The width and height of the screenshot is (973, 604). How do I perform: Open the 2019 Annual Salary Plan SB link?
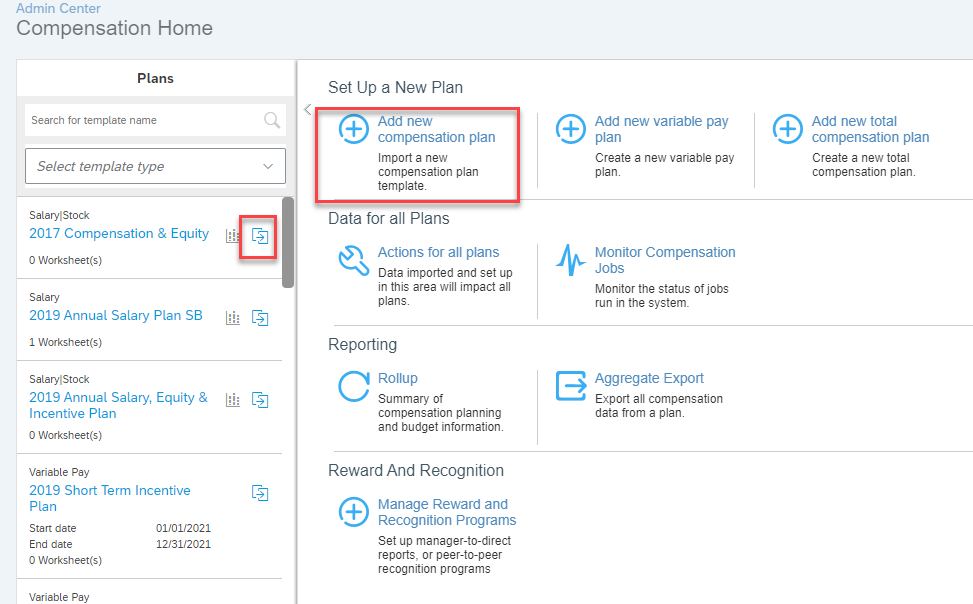(x=116, y=315)
